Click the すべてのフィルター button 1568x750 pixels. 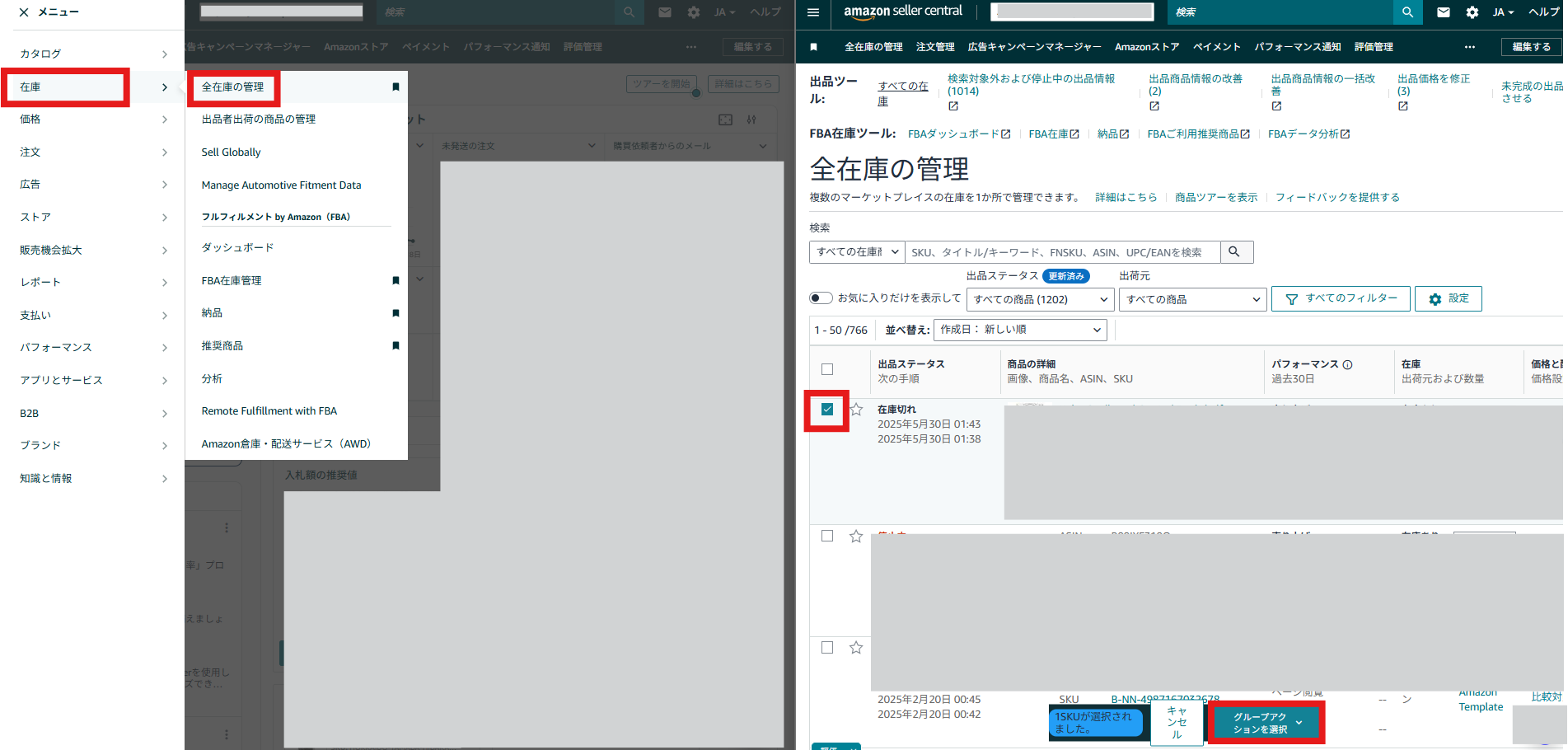tap(1341, 298)
